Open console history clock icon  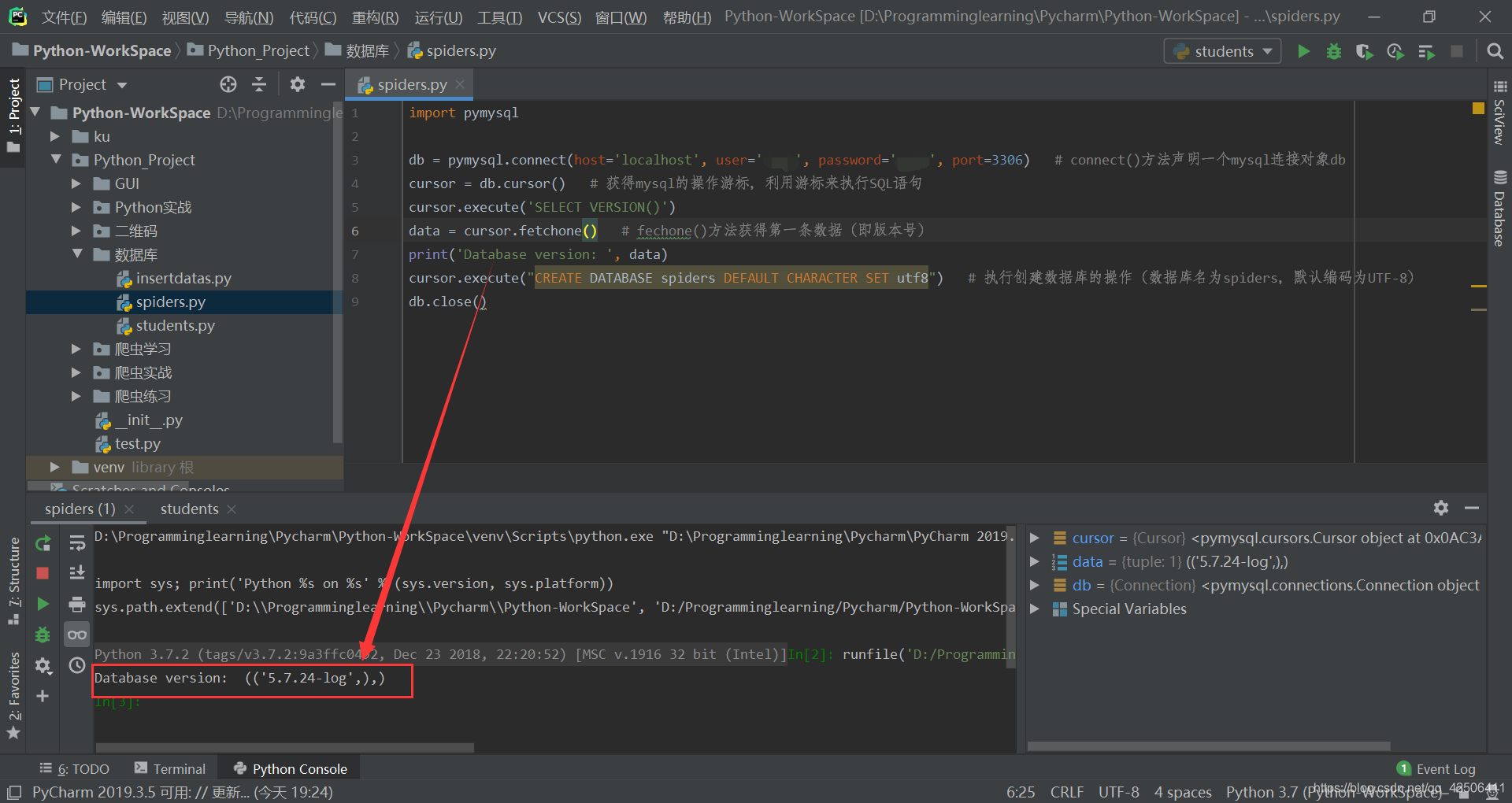coord(77,666)
